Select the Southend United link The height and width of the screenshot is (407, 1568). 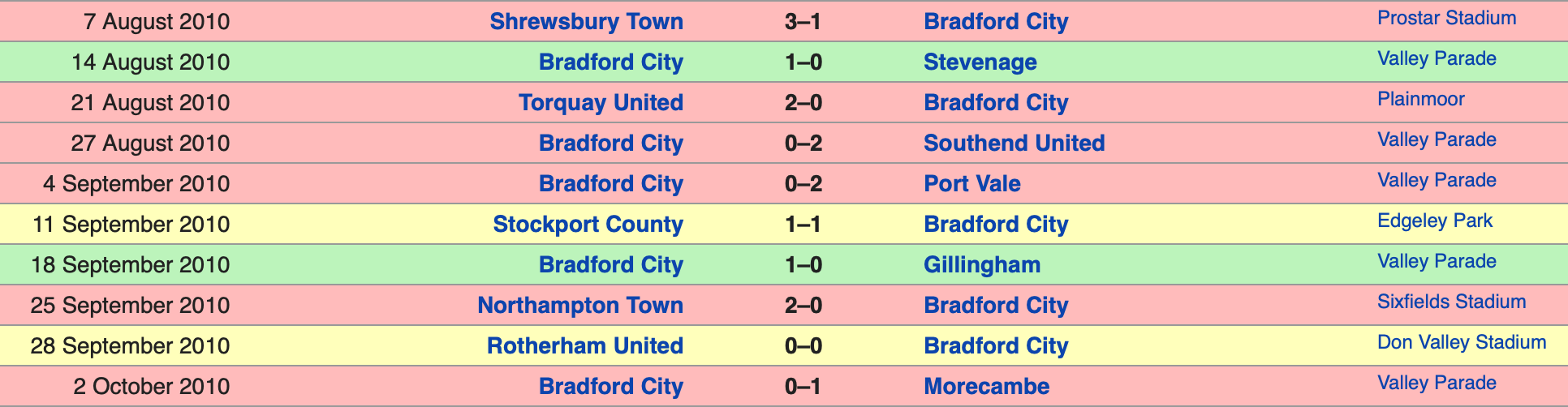pos(1014,144)
